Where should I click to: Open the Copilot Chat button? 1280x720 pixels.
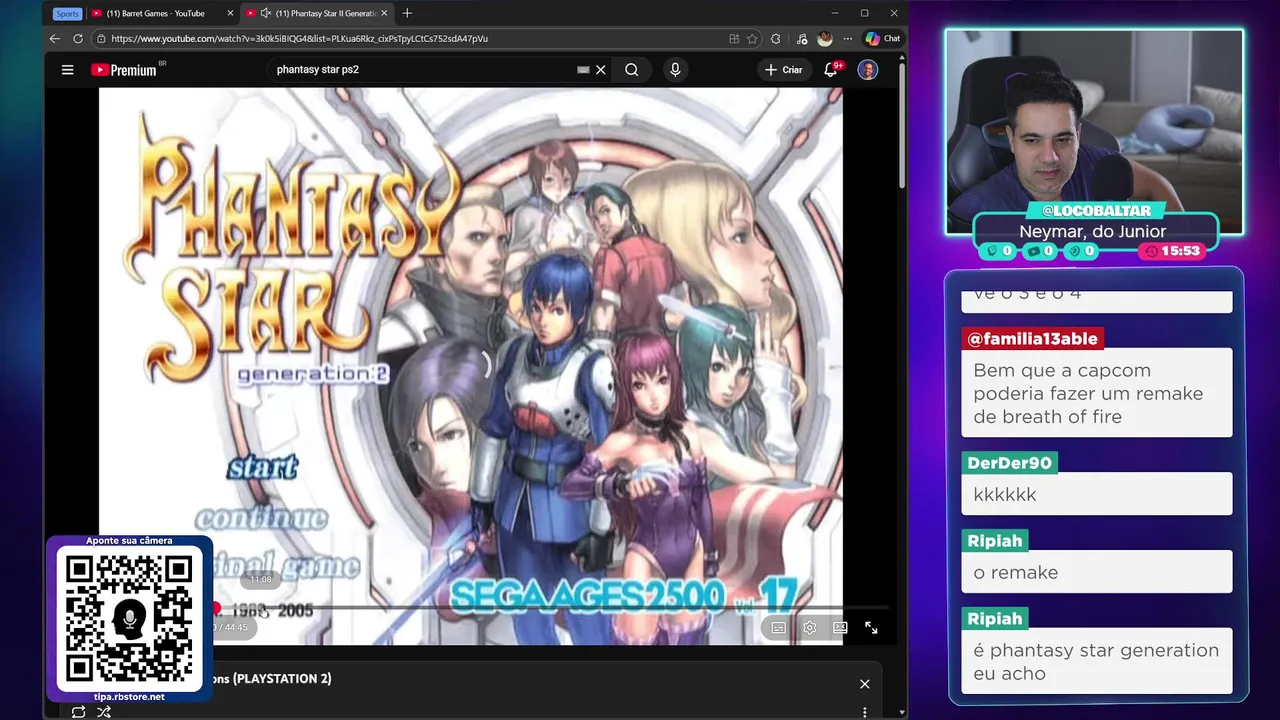[x=883, y=39]
